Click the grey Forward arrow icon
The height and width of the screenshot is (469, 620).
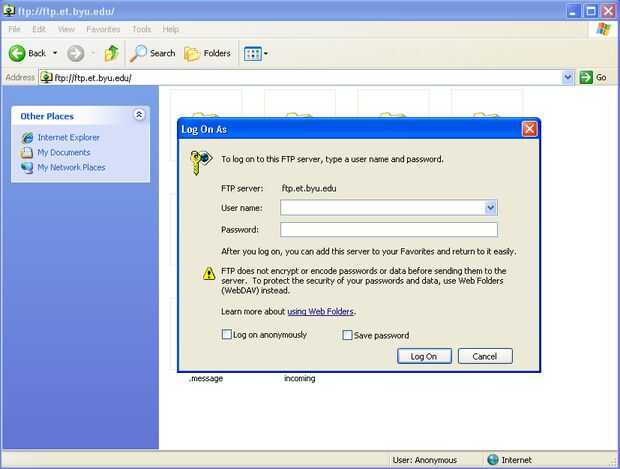point(75,53)
